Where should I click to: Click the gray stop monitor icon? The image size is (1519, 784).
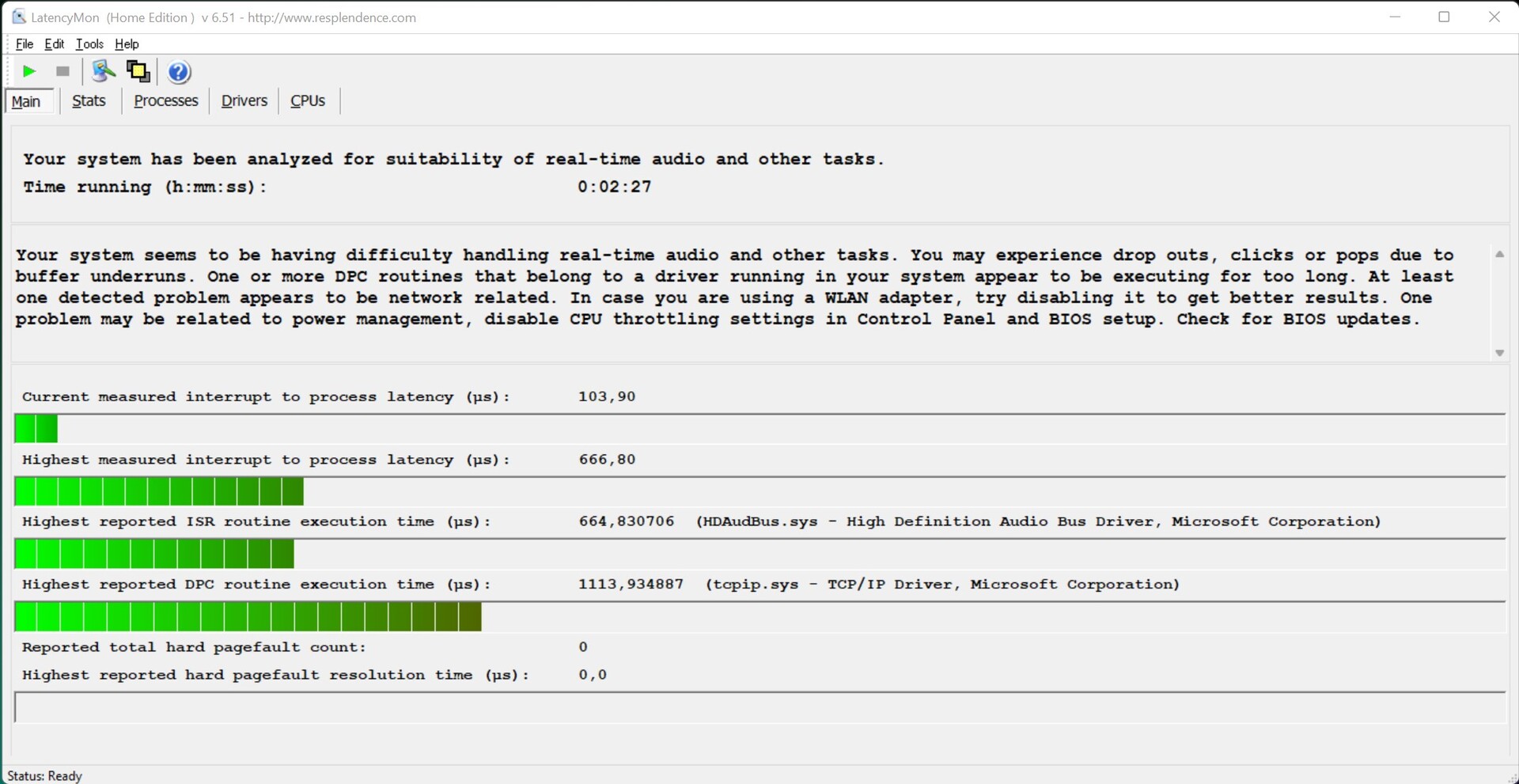pyautogui.click(x=63, y=72)
